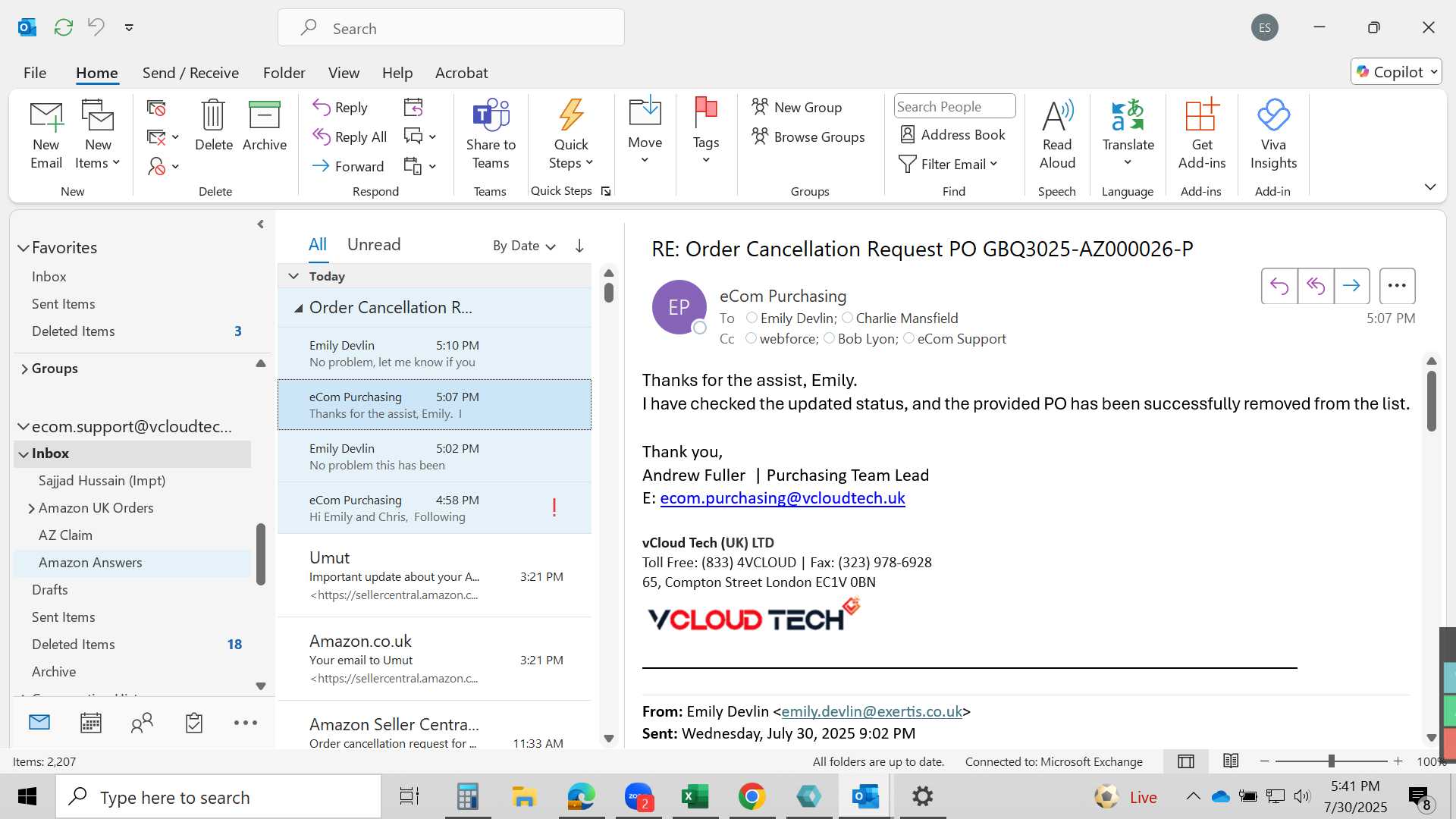Click the Send/Receive All Folders icon
This screenshot has height=819, width=1456.
pyautogui.click(x=64, y=27)
